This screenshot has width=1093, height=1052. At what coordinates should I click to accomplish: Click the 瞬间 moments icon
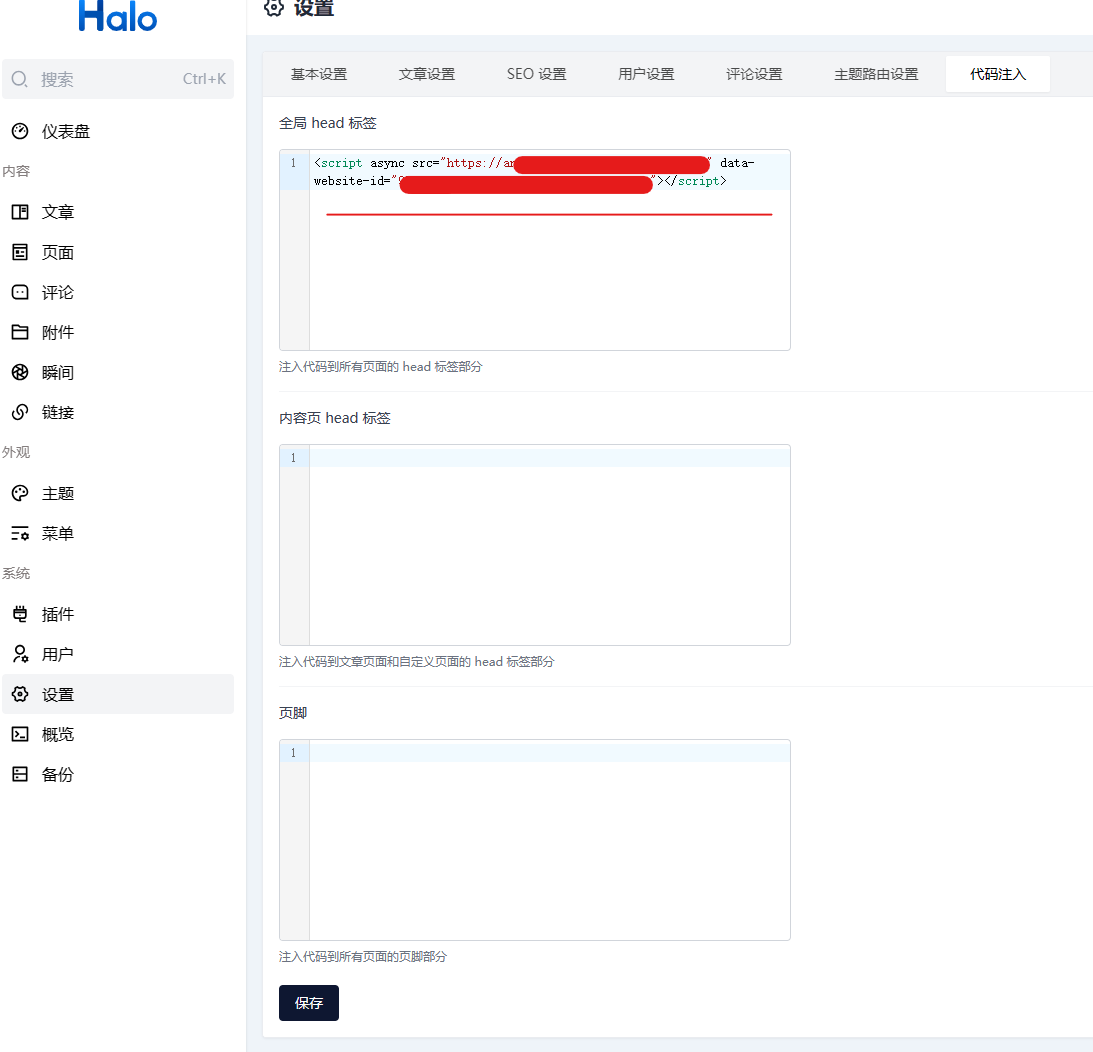tap(20, 372)
